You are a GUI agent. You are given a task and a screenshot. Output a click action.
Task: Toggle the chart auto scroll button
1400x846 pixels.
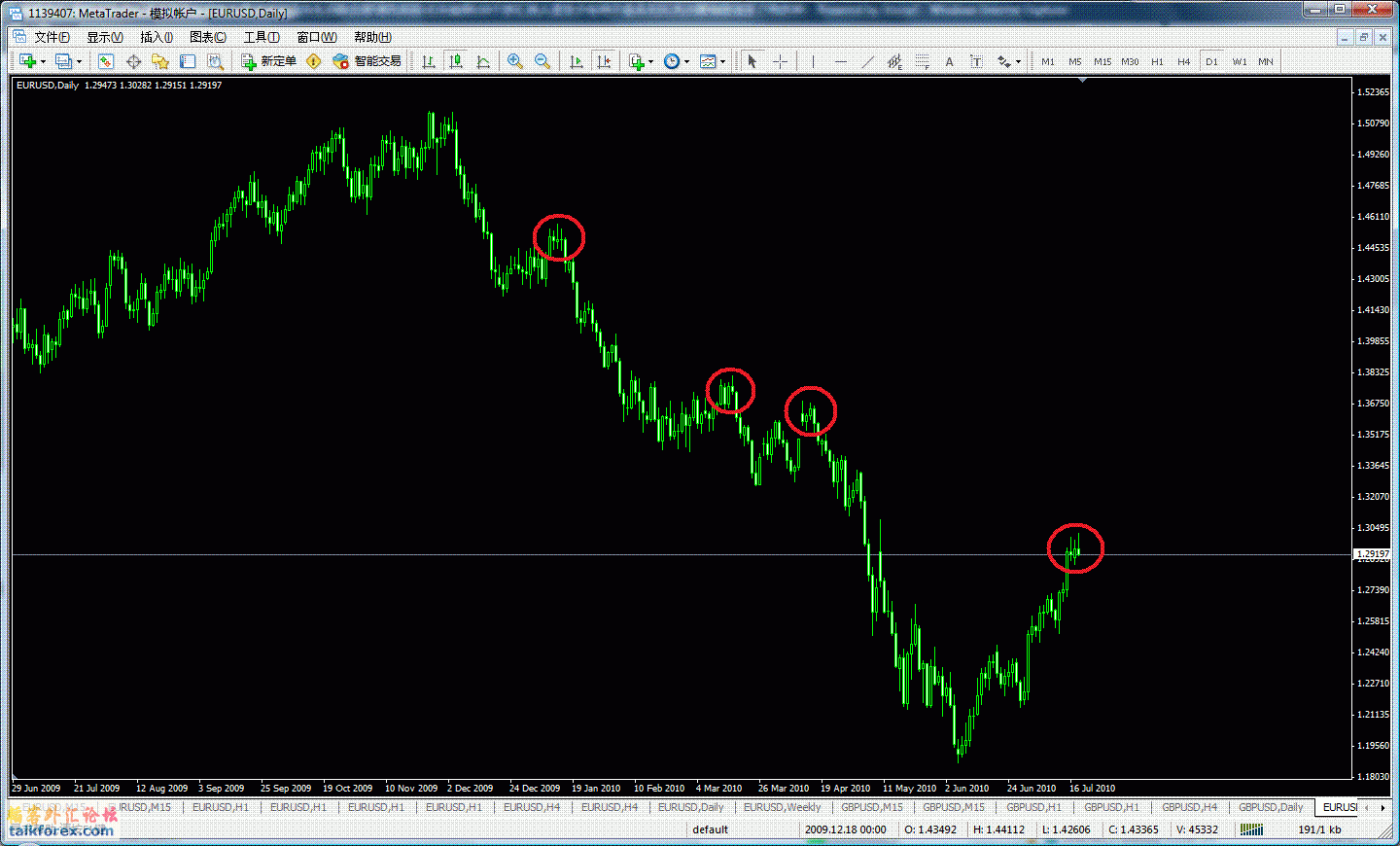(577, 61)
